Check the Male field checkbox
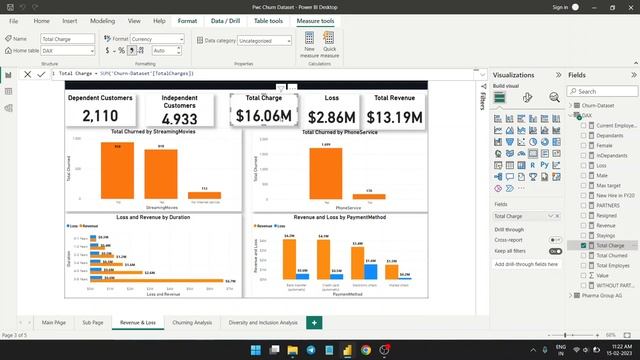 coord(583,176)
